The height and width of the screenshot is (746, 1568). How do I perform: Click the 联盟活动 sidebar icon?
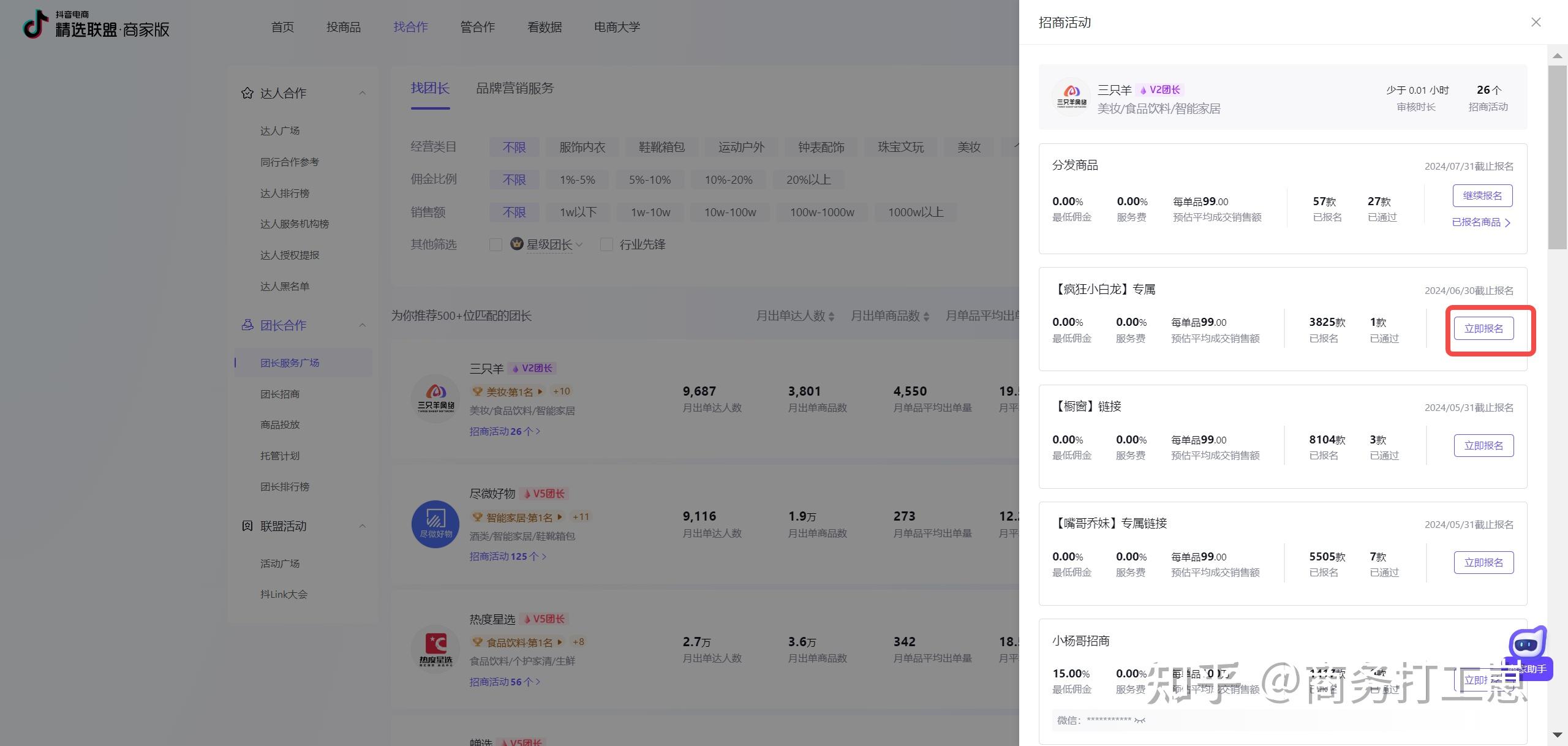tap(247, 526)
